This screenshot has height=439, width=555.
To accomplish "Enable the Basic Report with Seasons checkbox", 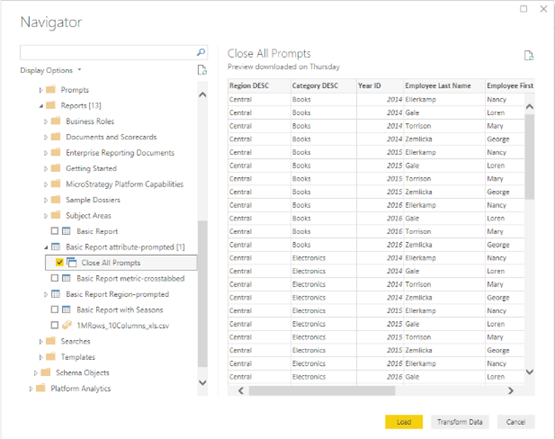I will point(54,309).
